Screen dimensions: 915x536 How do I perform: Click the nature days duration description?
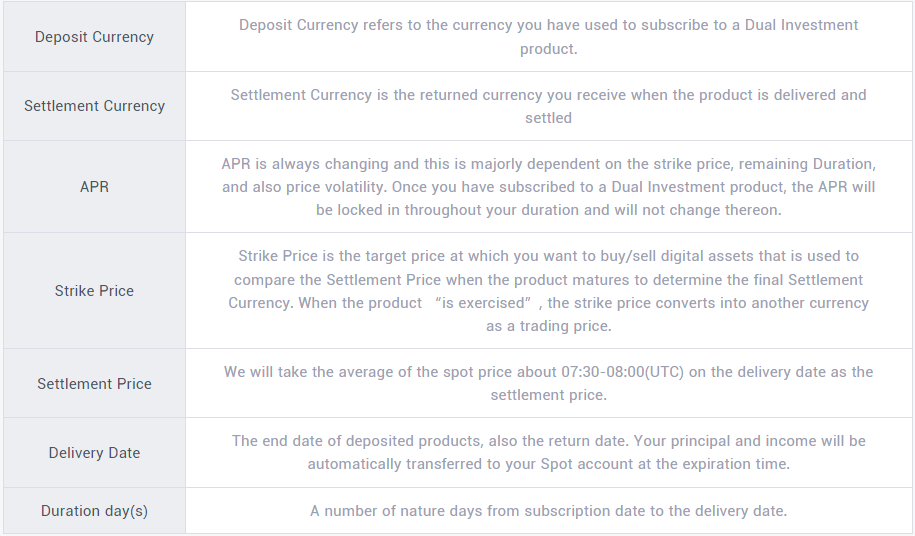[x=549, y=511]
